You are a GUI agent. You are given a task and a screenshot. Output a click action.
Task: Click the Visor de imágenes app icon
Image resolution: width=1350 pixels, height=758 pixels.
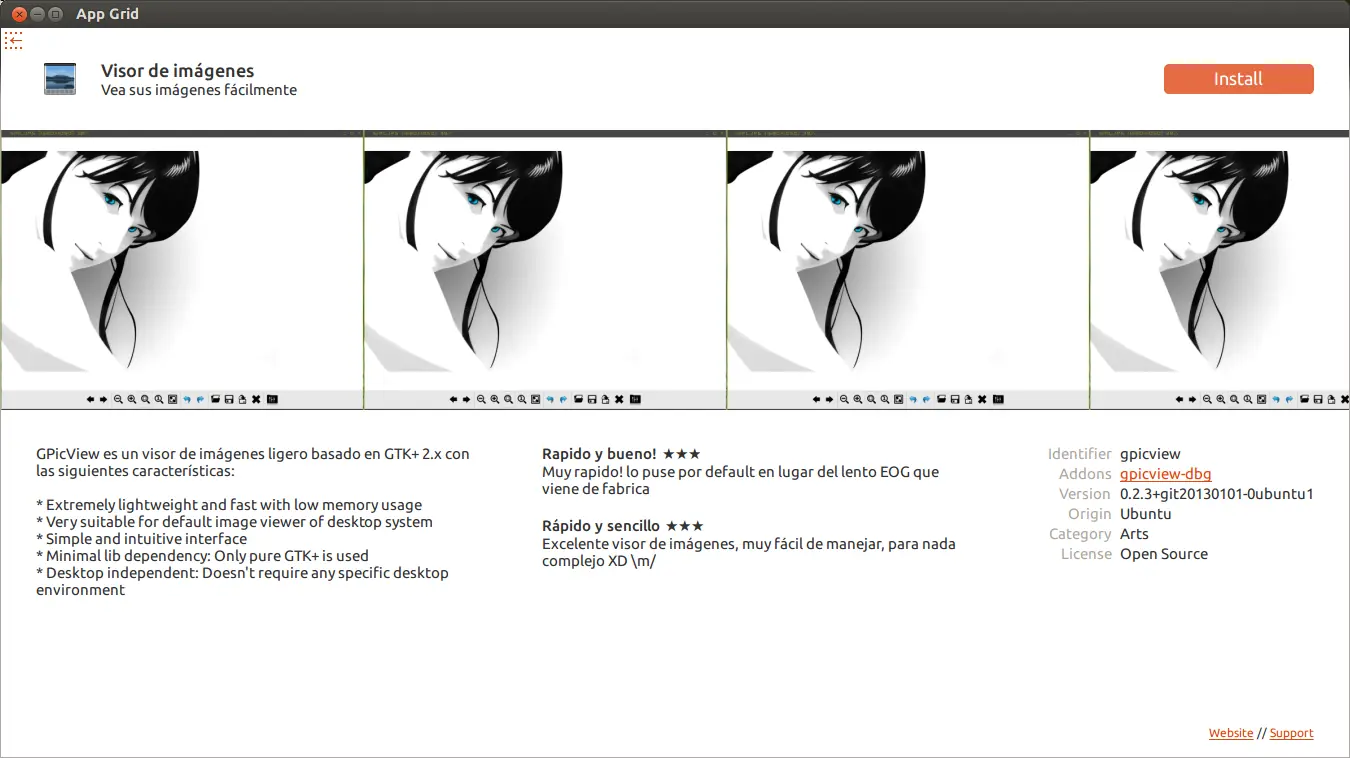tap(60, 79)
